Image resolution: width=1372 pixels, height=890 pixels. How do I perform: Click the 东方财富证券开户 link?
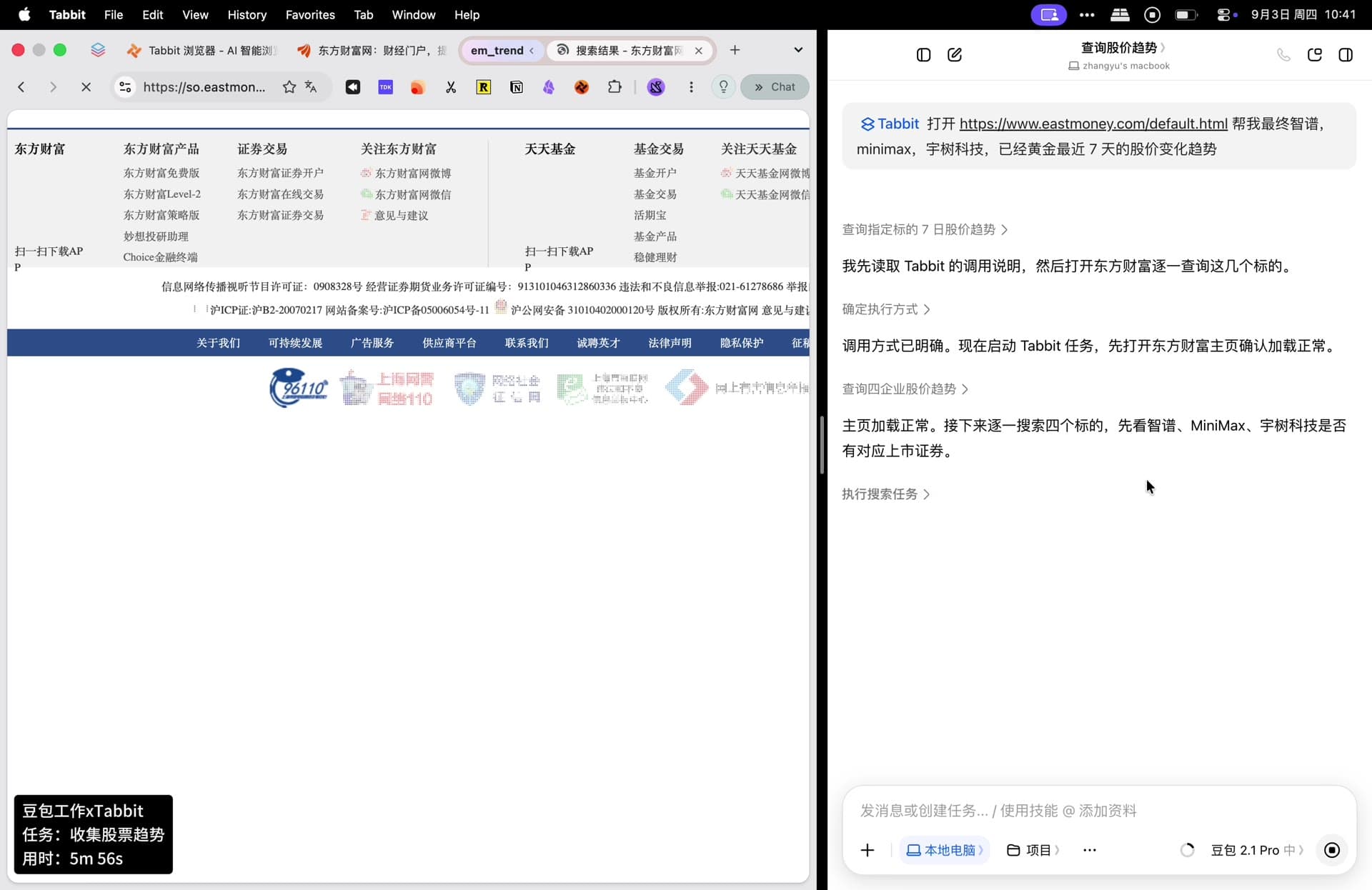280,173
